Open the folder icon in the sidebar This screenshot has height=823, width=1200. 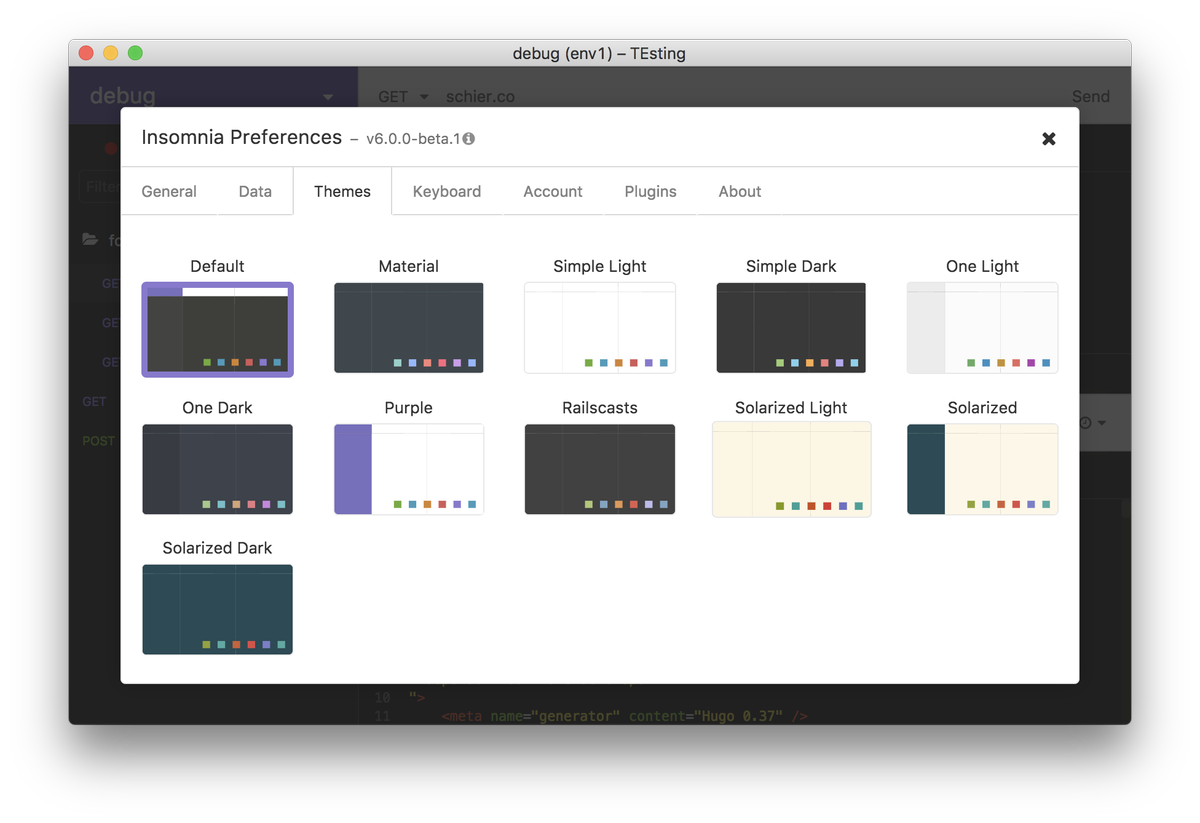click(91, 240)
